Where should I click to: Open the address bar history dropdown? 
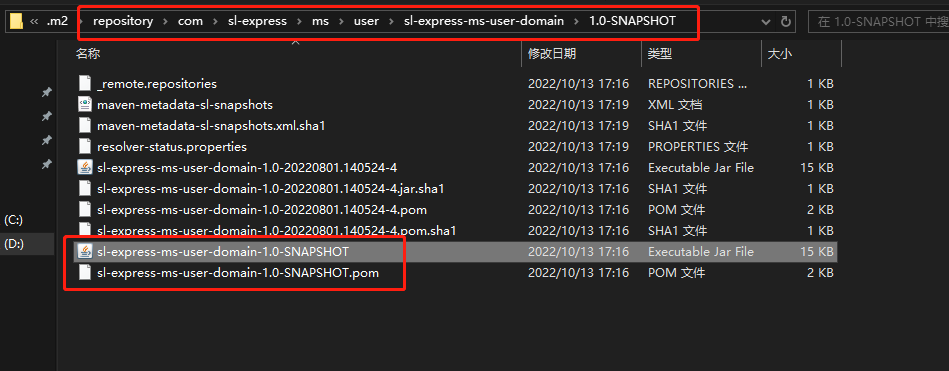pos(766,21)
